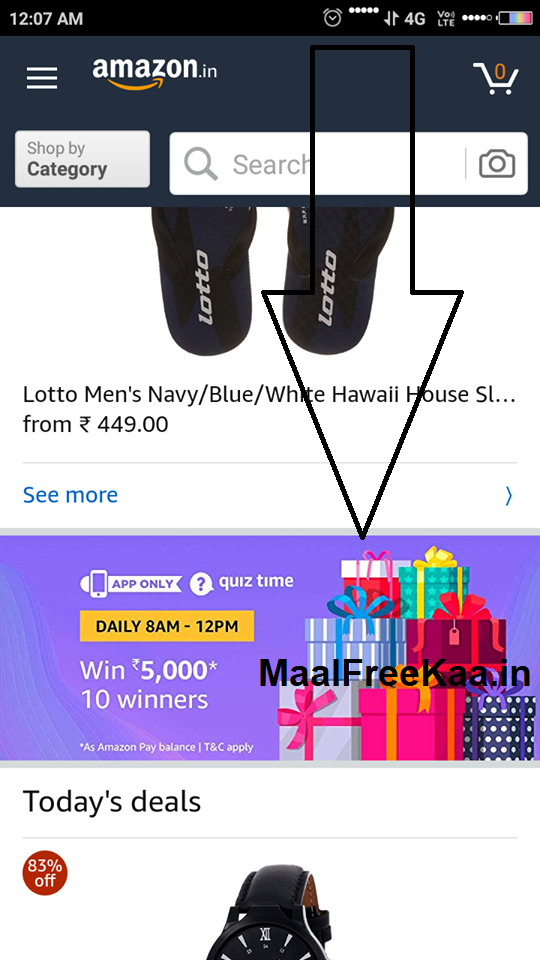
Task: Tap the 83% off badge
Action: click(x=45, y=873)
